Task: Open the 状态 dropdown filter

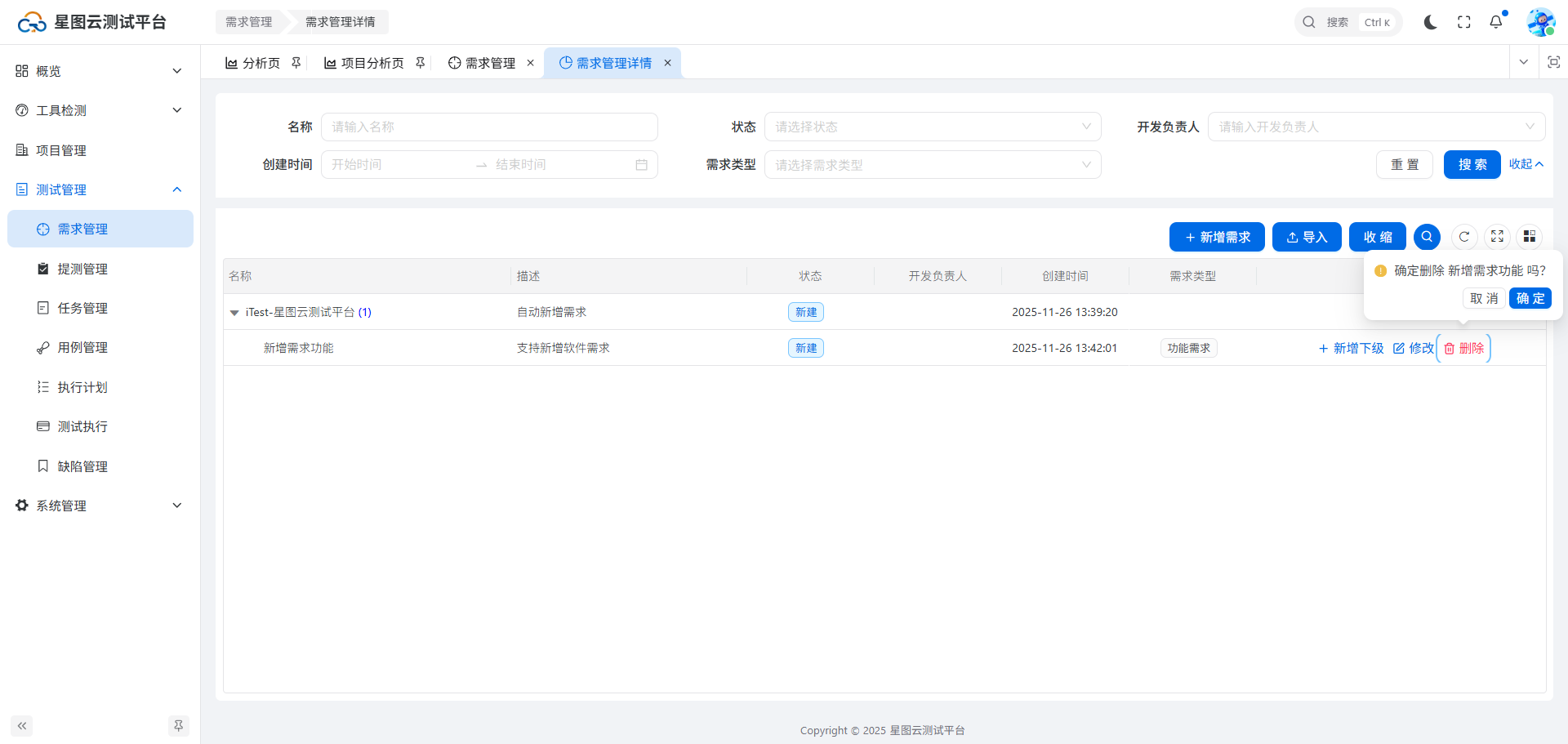Action: tap(932, 127)
